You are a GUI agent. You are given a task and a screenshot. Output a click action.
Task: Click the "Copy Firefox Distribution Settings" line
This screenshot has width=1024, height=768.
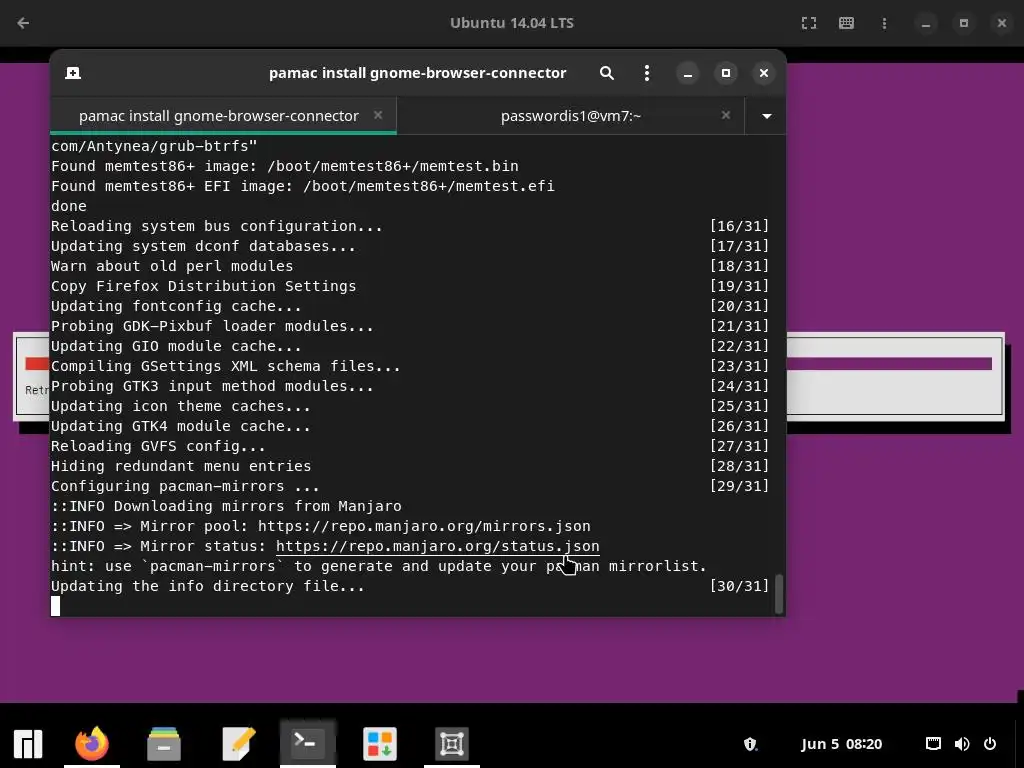tap(203, 286)
